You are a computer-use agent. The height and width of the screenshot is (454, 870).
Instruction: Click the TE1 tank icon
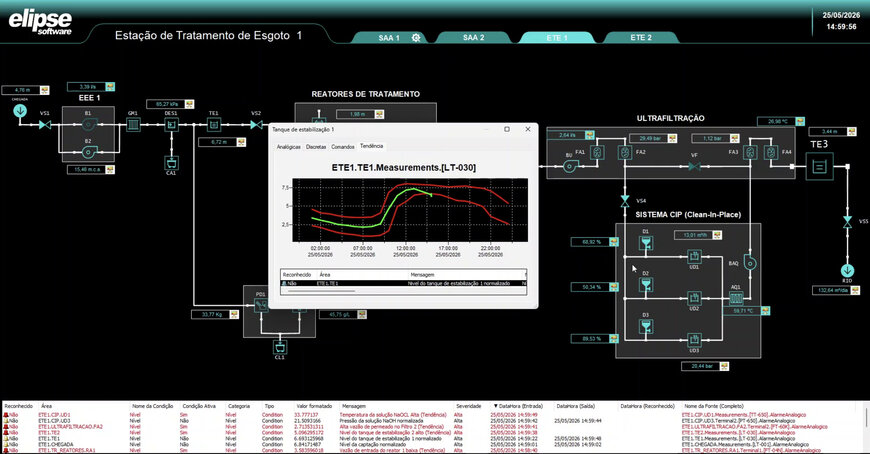pyautogui.click(x=214, y=125)
